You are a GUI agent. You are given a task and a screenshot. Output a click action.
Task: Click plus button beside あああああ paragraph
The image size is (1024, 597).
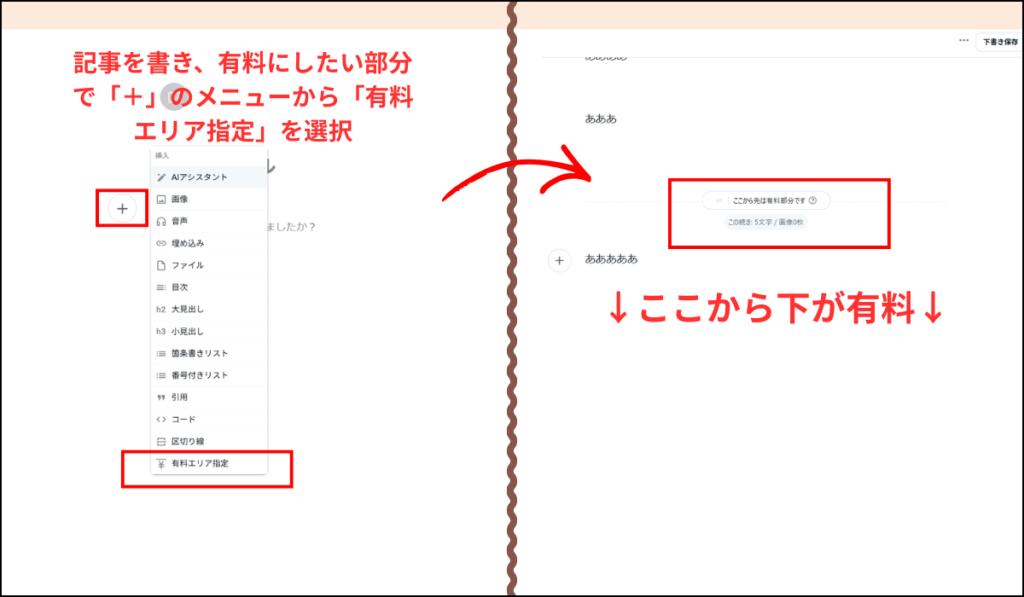[559, 260]
